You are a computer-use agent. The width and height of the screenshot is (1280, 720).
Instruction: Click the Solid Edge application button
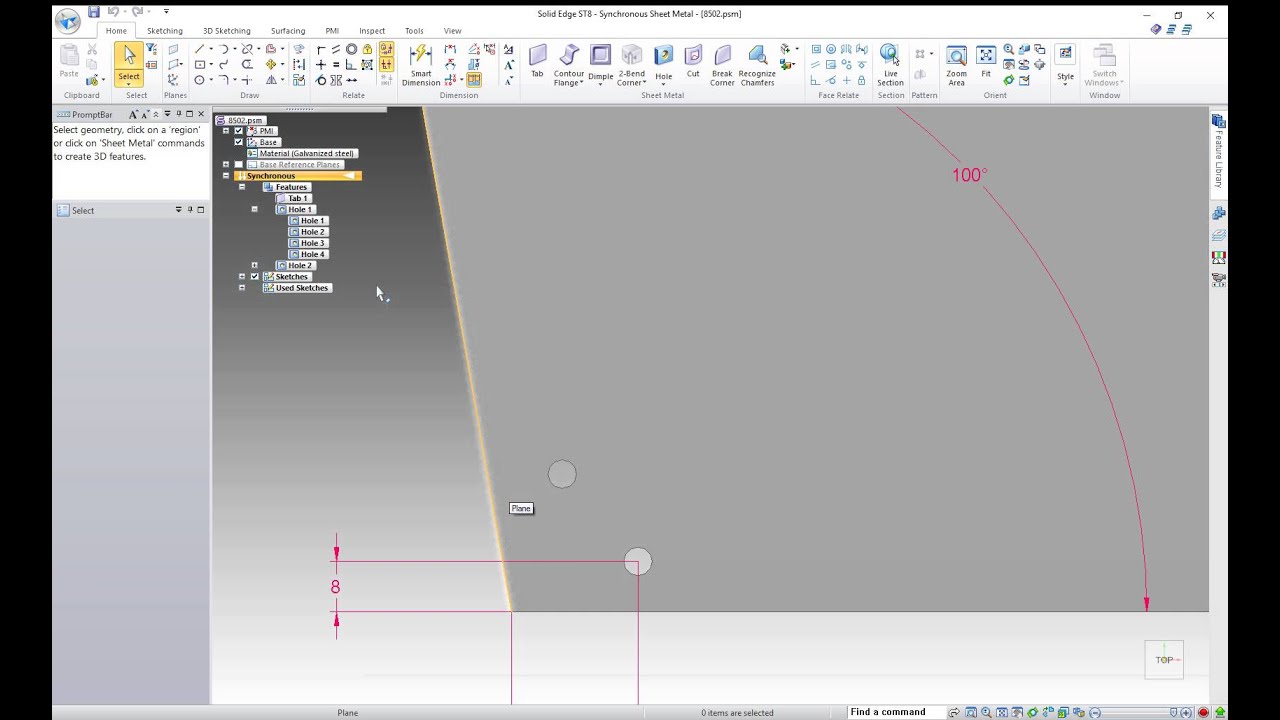click(67, 20)
